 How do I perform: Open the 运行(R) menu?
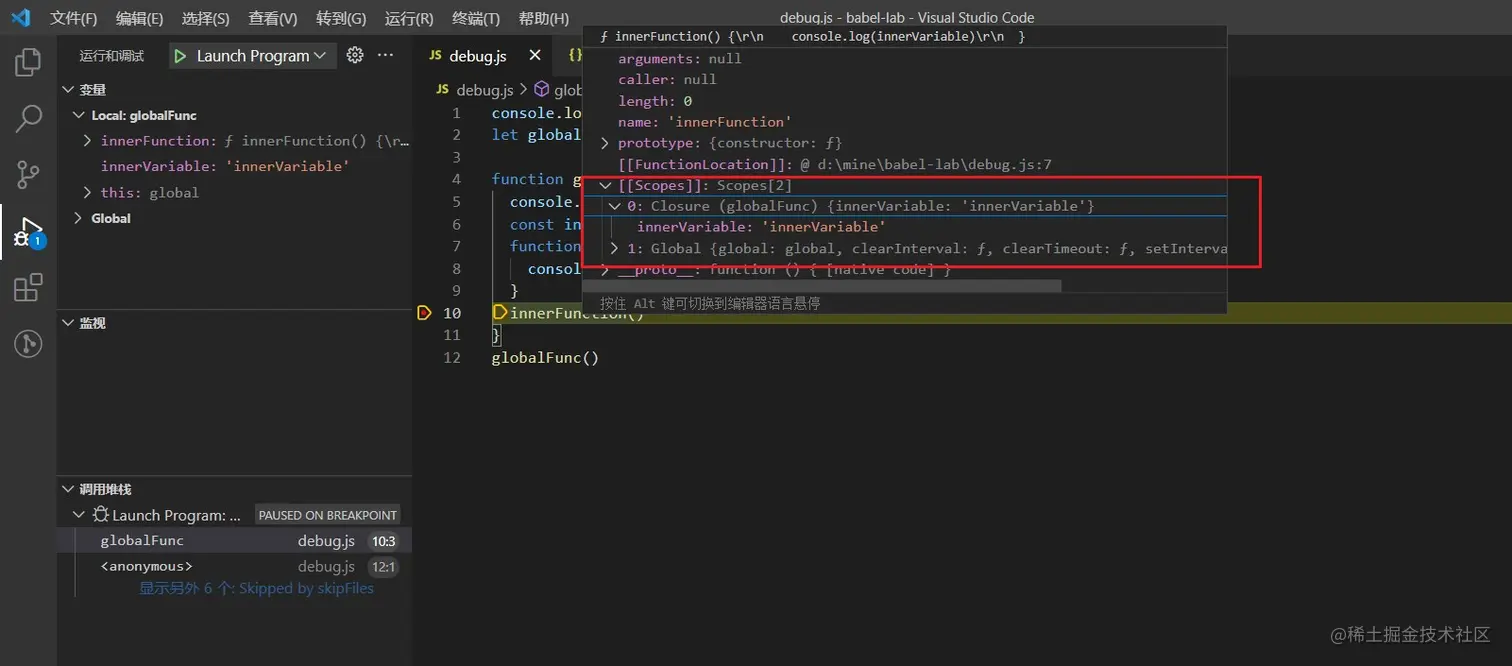pyautogui.click(x=408, y=18)
